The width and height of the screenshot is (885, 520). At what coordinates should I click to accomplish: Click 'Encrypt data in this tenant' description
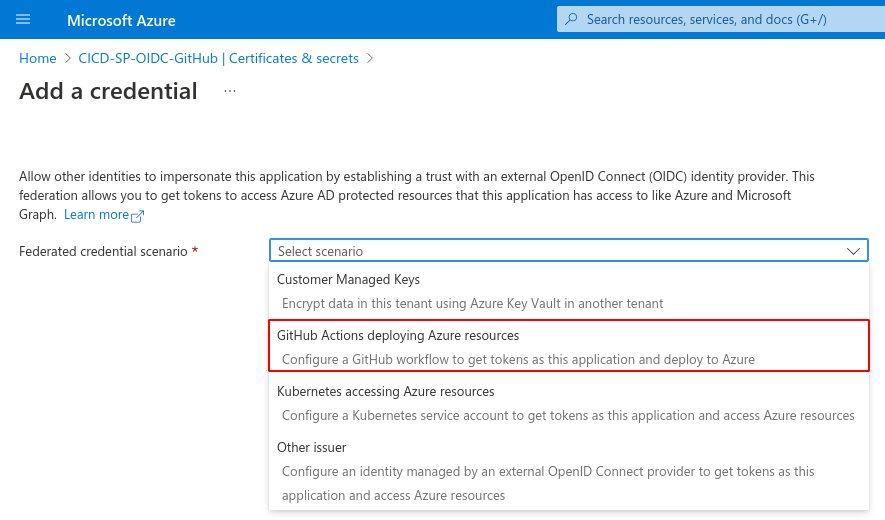[x=472, y=303]
